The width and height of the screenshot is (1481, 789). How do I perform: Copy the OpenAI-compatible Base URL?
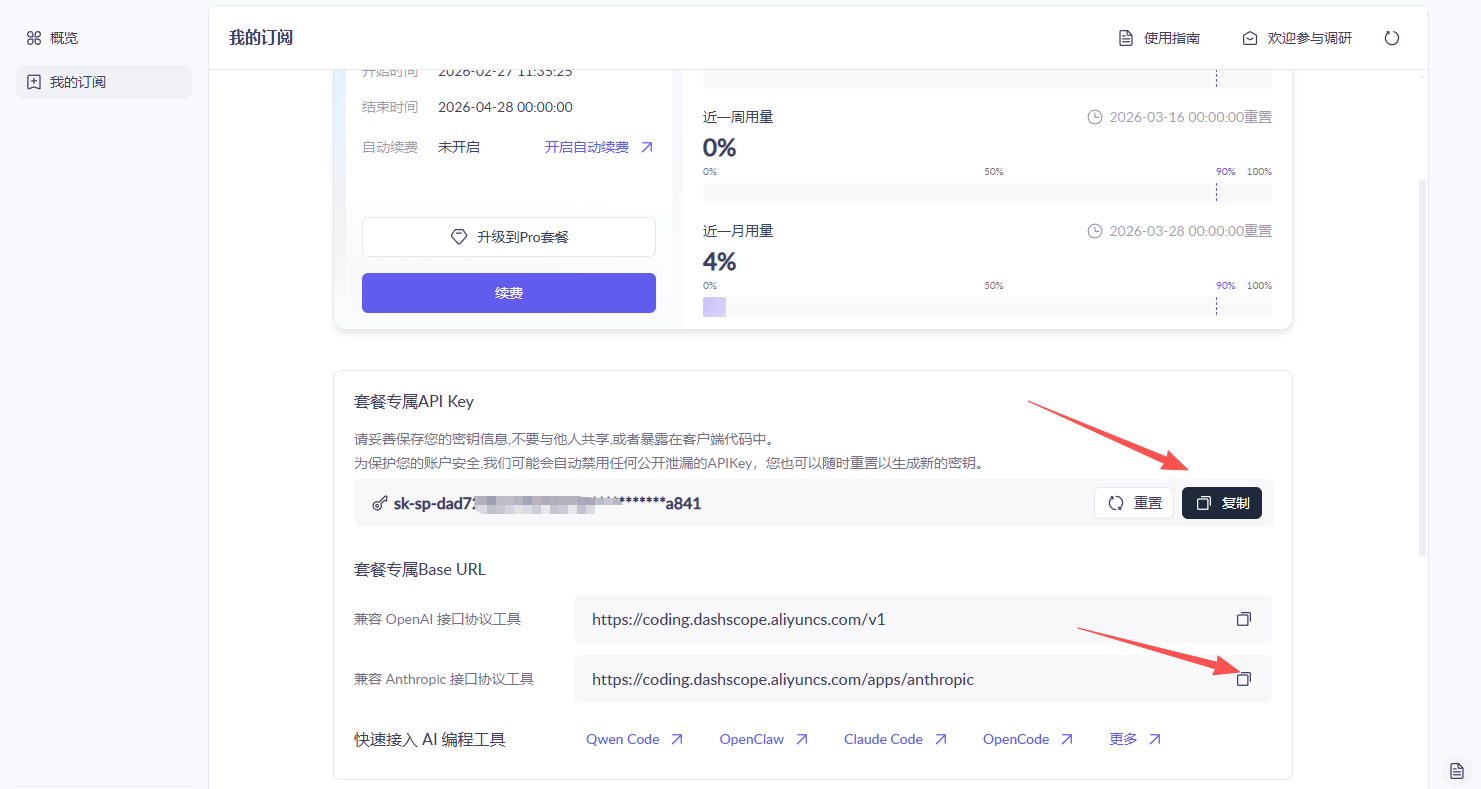(1243, 619)
